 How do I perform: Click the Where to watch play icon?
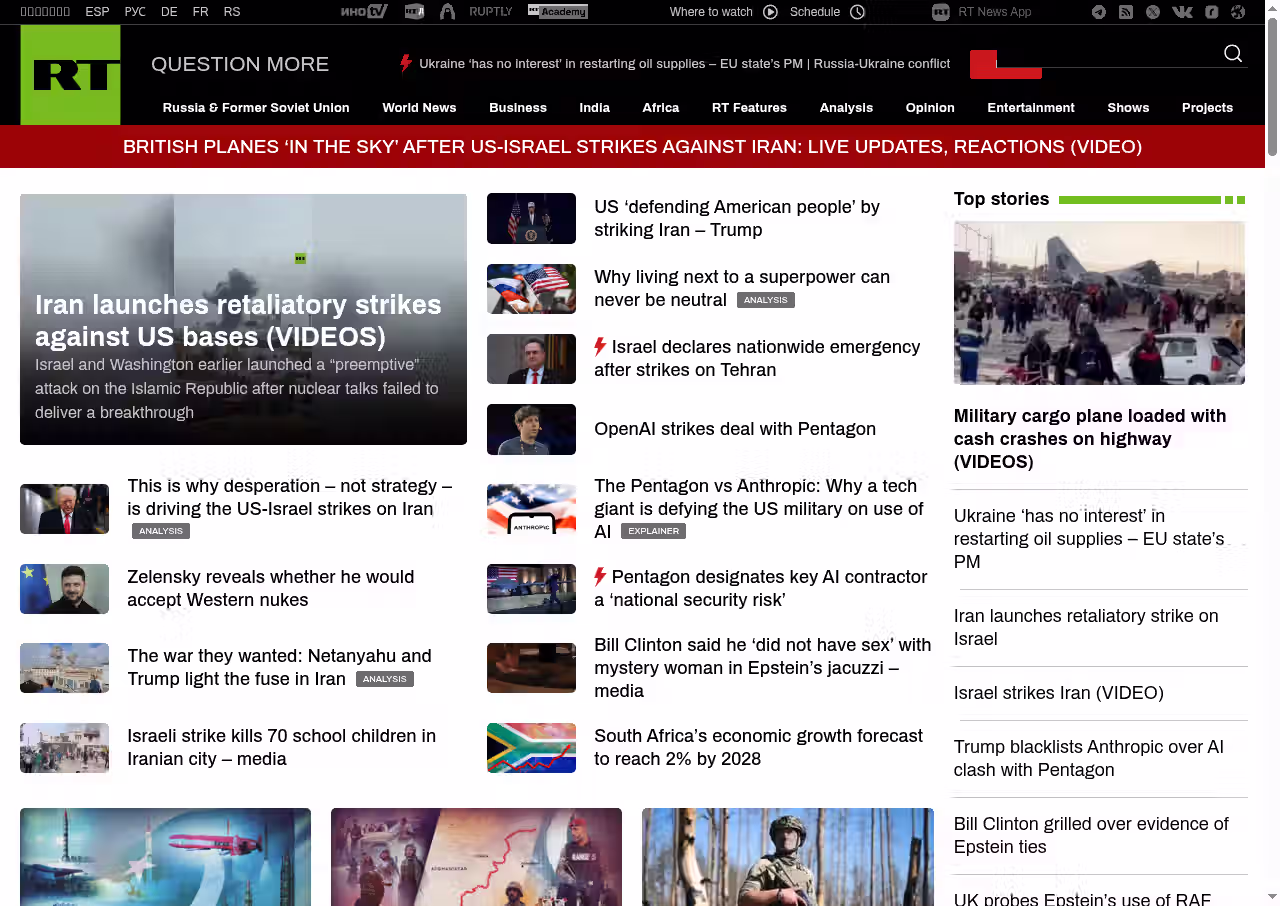pyautogui.click(x=770, y=12)
